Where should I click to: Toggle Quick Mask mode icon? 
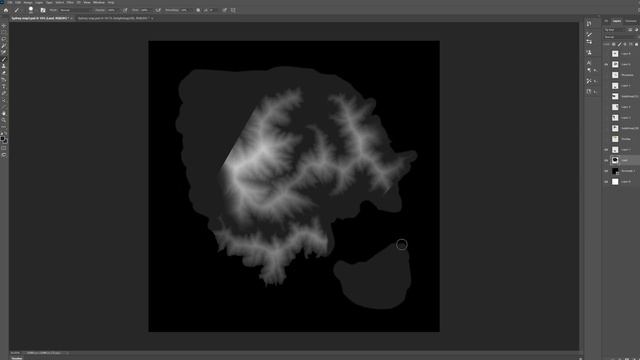[x=4, y=148]
